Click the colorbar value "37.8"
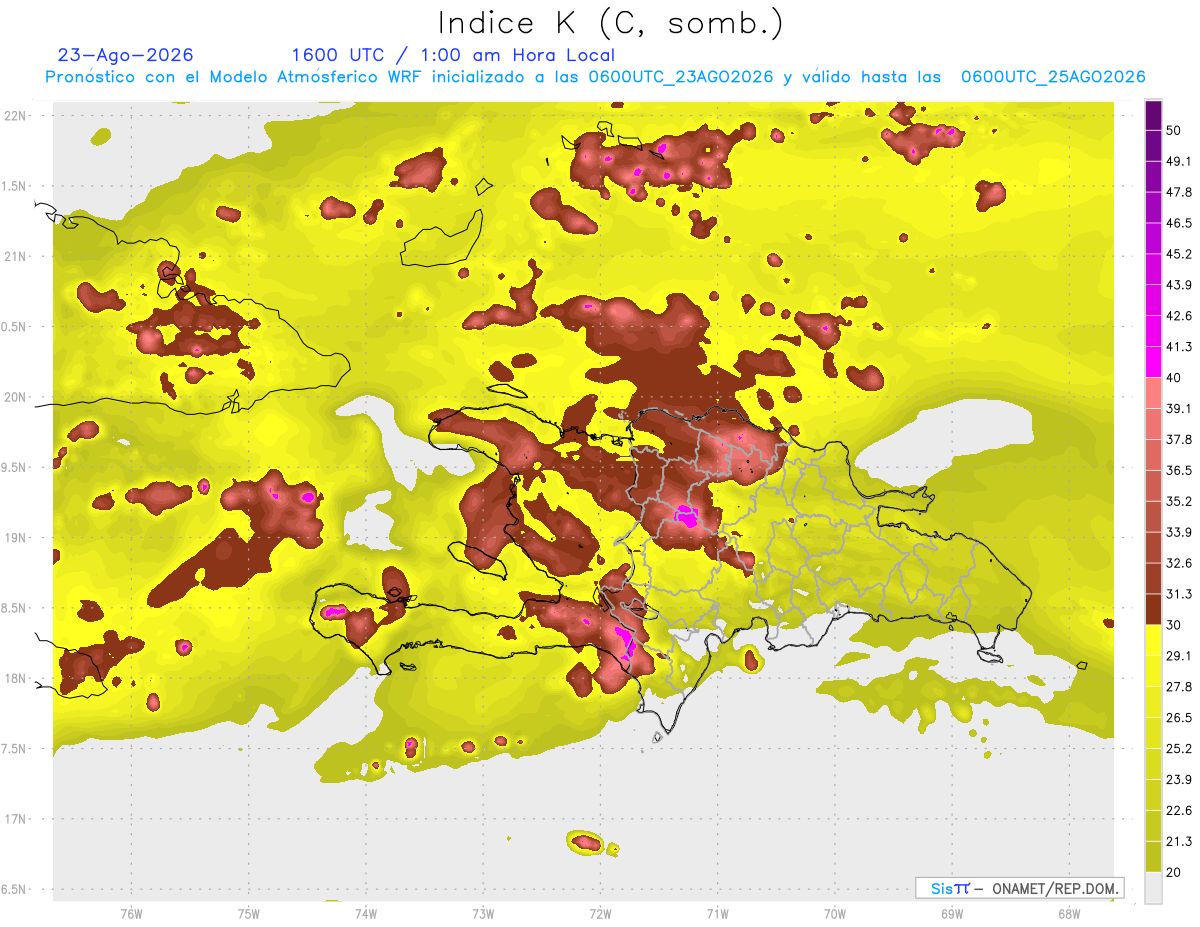Screen dimensions: 1200x927 tap(1180, 439)
